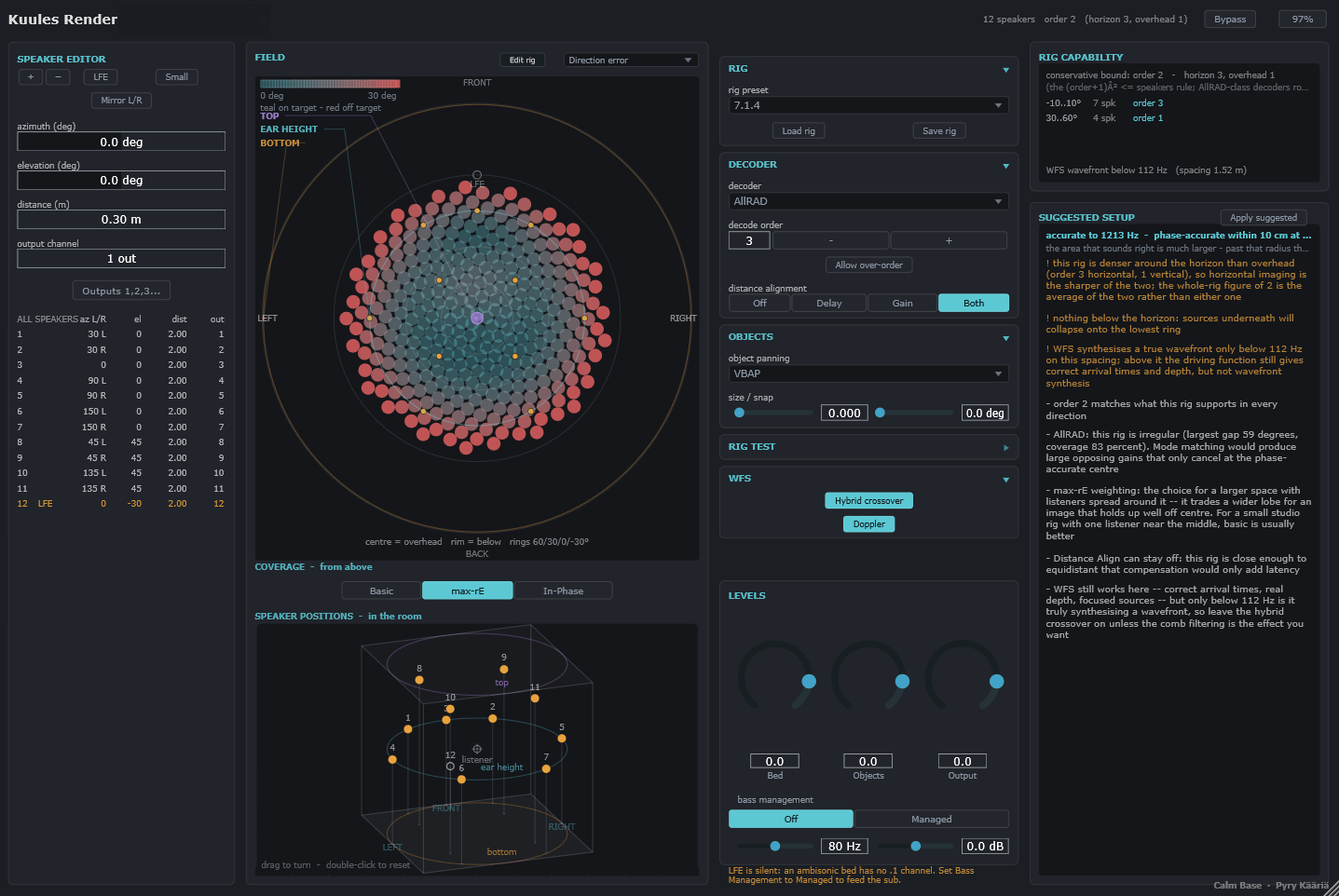Screen dimensions: 1339x896
Task: Switch bass management to Managed
Action: 931,819
